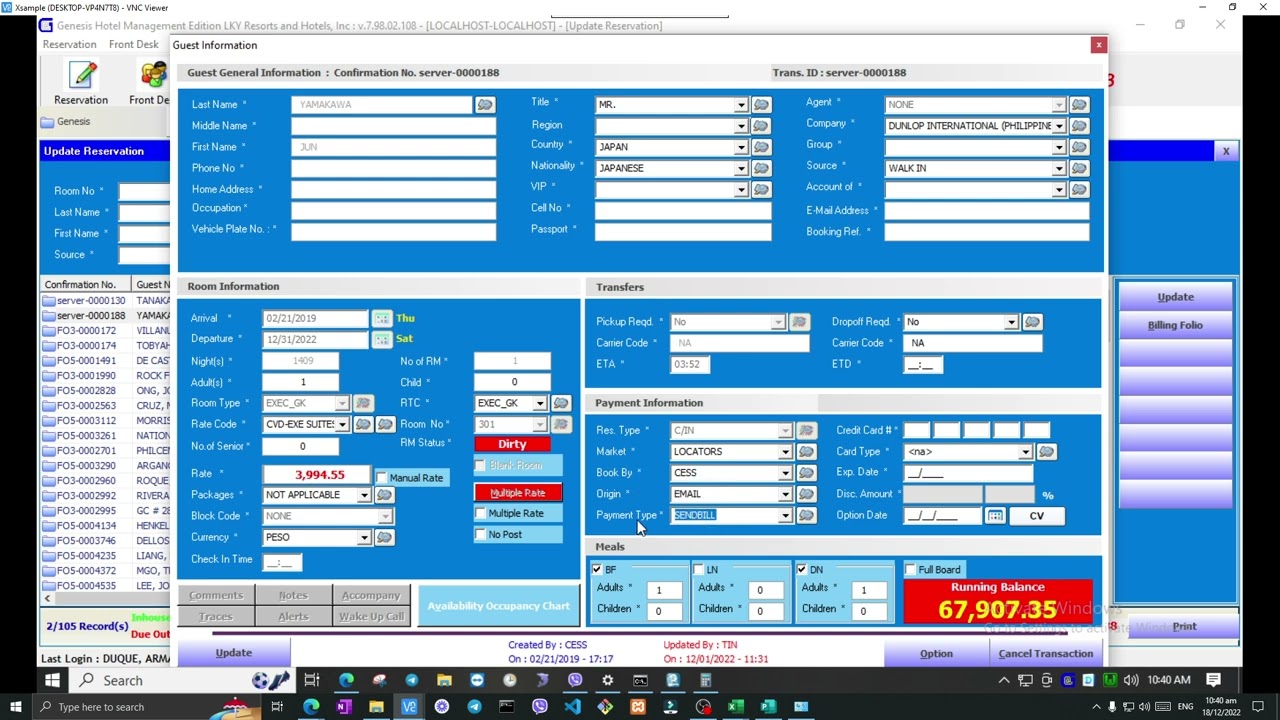Close the Guest Information dialog
1280x720 pixels.
pos(1098,45)
